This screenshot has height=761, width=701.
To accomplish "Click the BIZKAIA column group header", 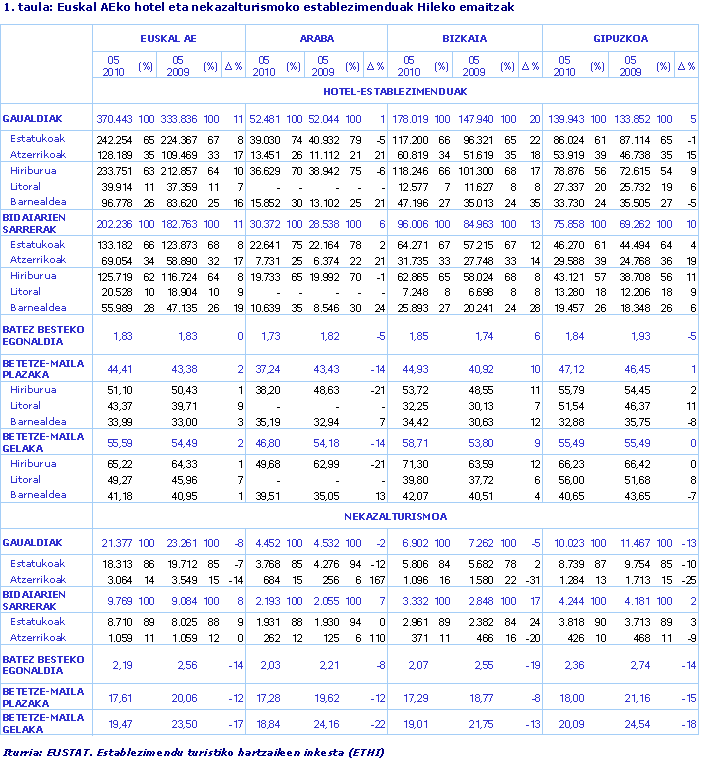I will coord(464,38).
